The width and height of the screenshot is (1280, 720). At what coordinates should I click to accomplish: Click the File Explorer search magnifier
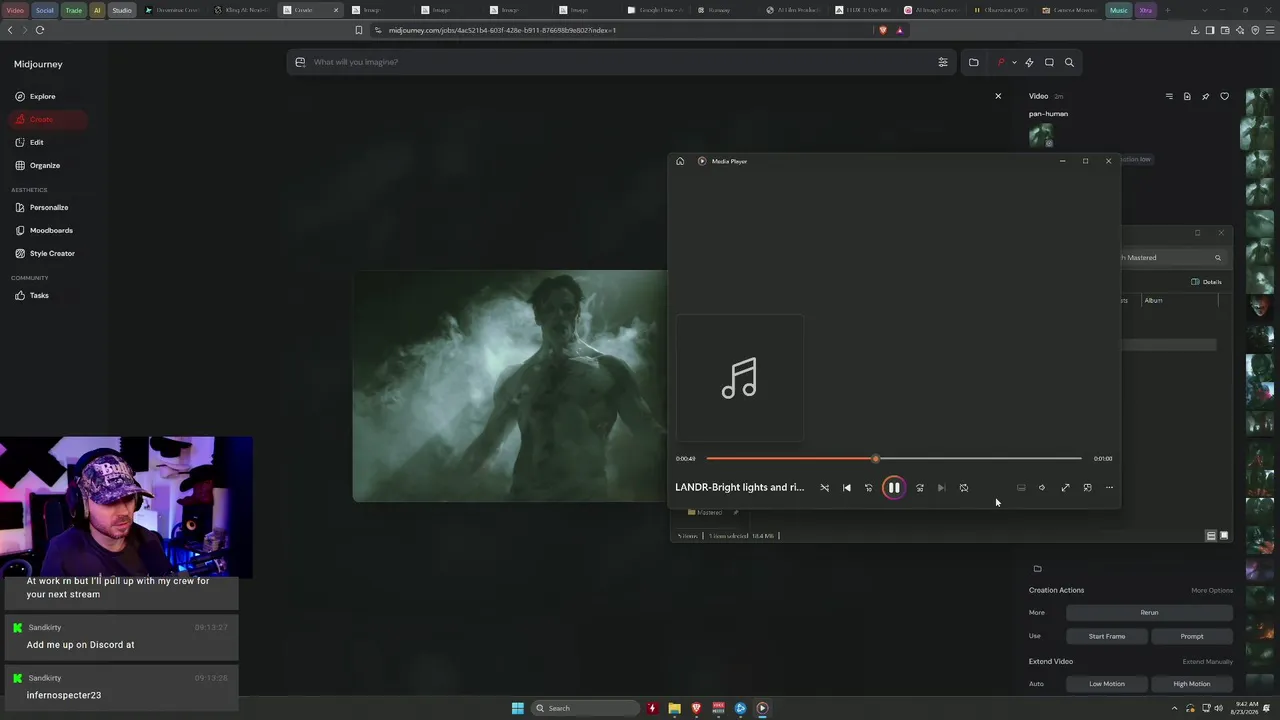(1218, 258)
